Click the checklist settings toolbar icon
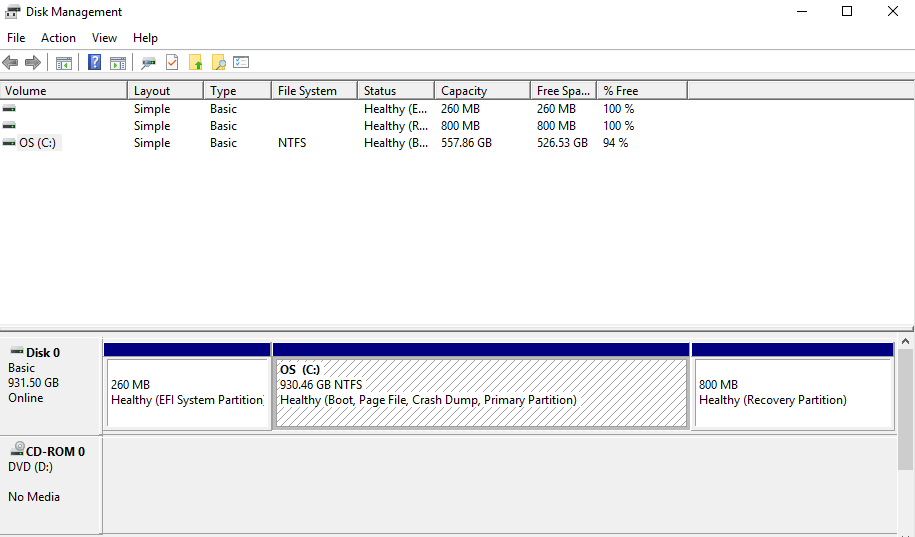Screen dimensions: 915x537 [241, 62]
